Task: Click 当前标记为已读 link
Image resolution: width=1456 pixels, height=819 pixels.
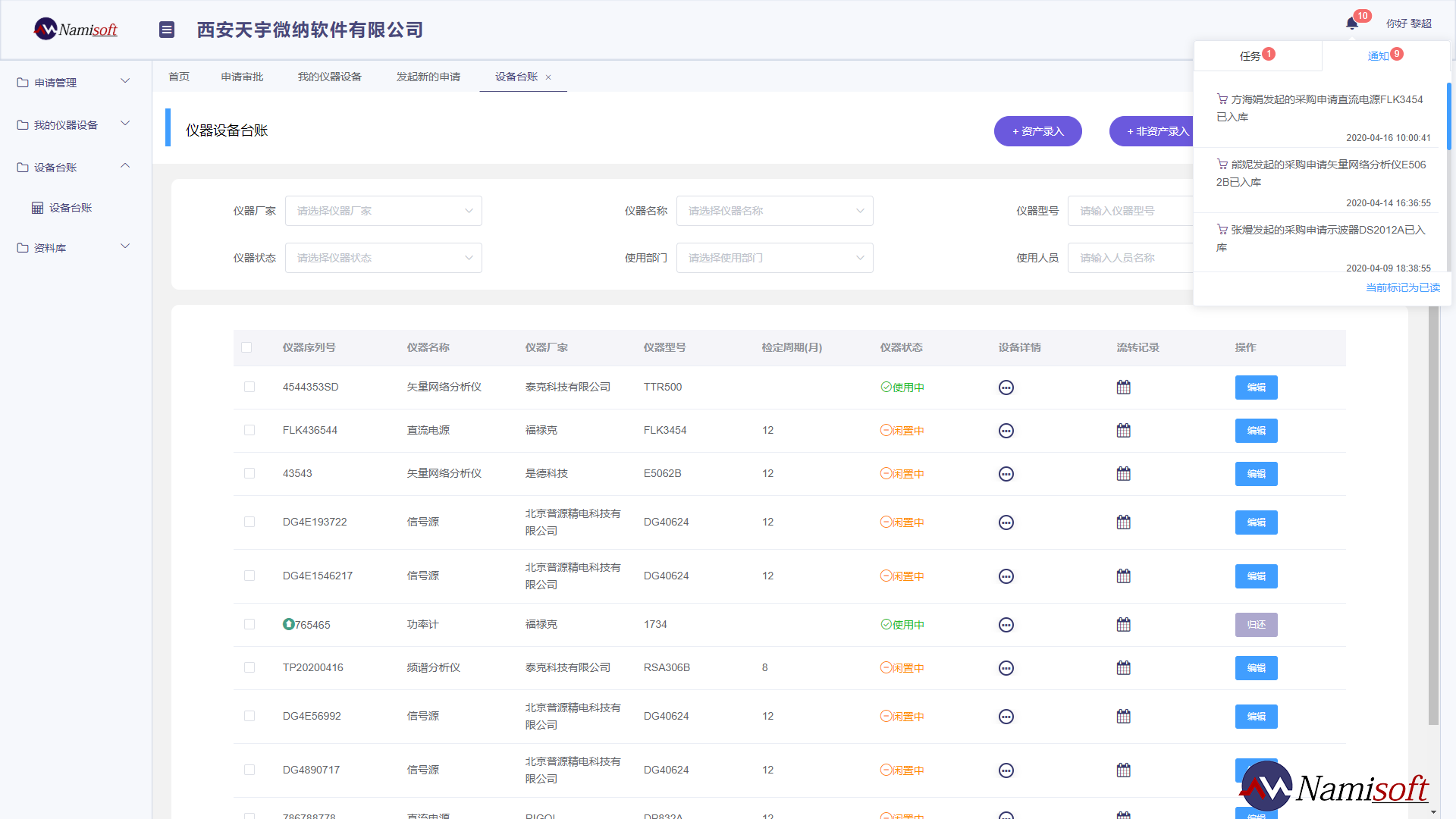Action: point(1403,287)
